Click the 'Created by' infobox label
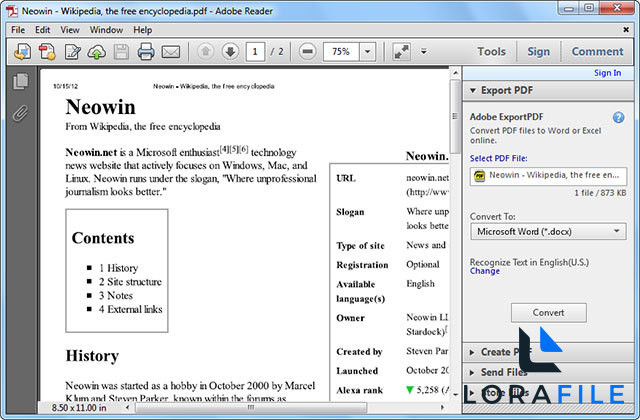 [x=359, y=352]
